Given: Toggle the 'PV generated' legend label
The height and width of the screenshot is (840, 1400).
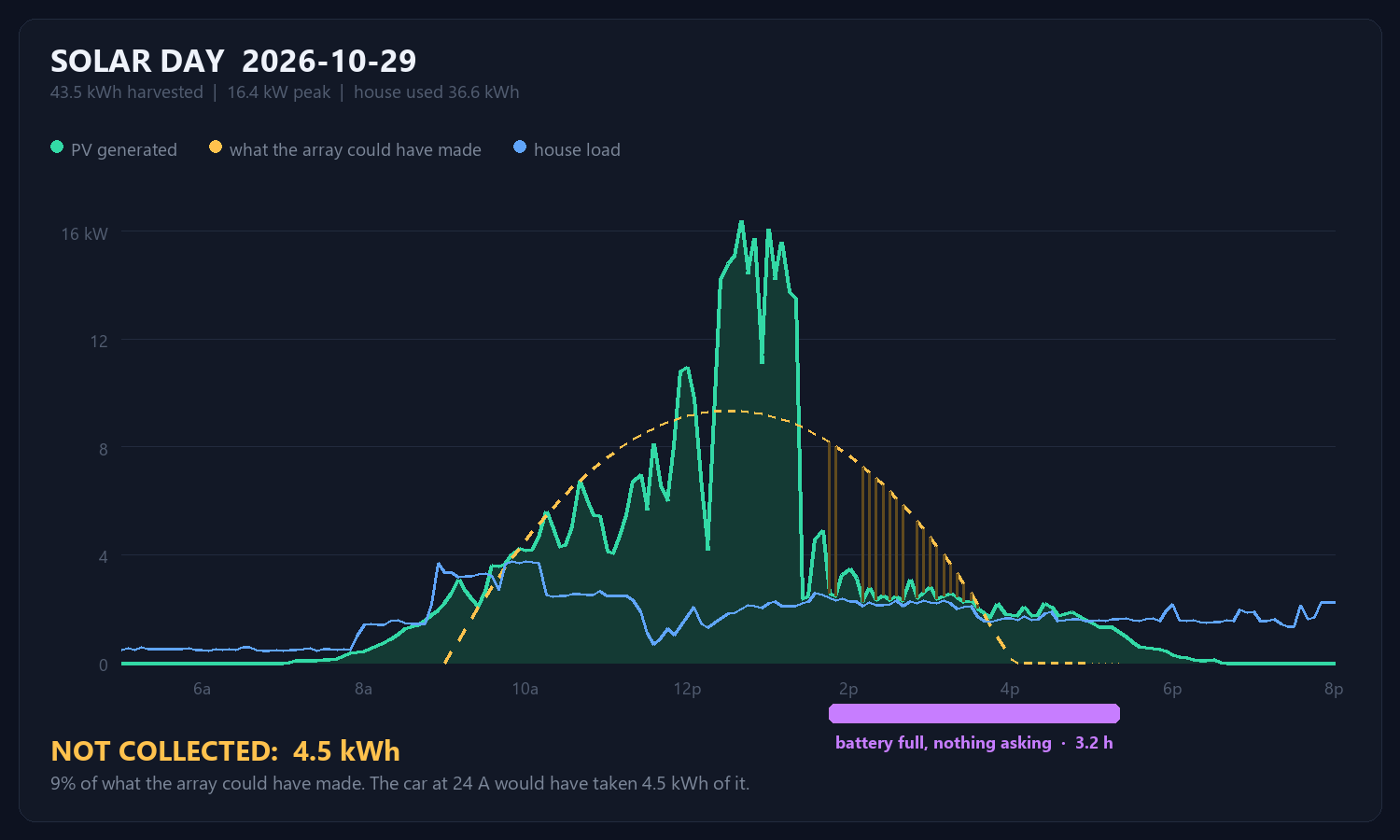Looking at the screenshot, I should tap(124, 149).
